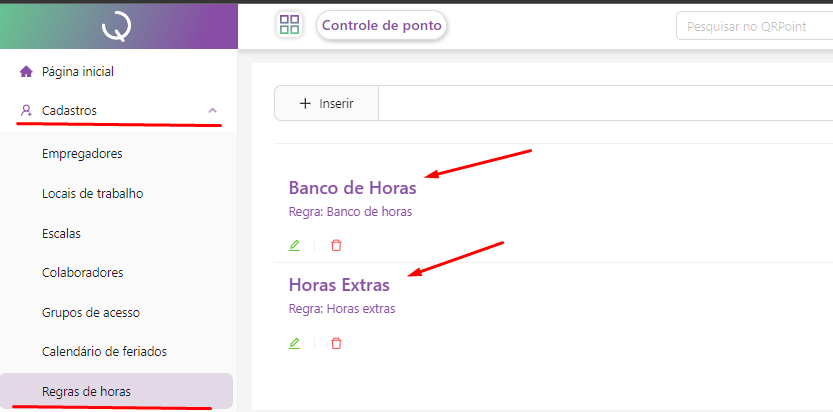Screen dimensions: 833x412
Task: Focus the Pesquisar no QRPoint search field
Action: click(x=752, y=26)
